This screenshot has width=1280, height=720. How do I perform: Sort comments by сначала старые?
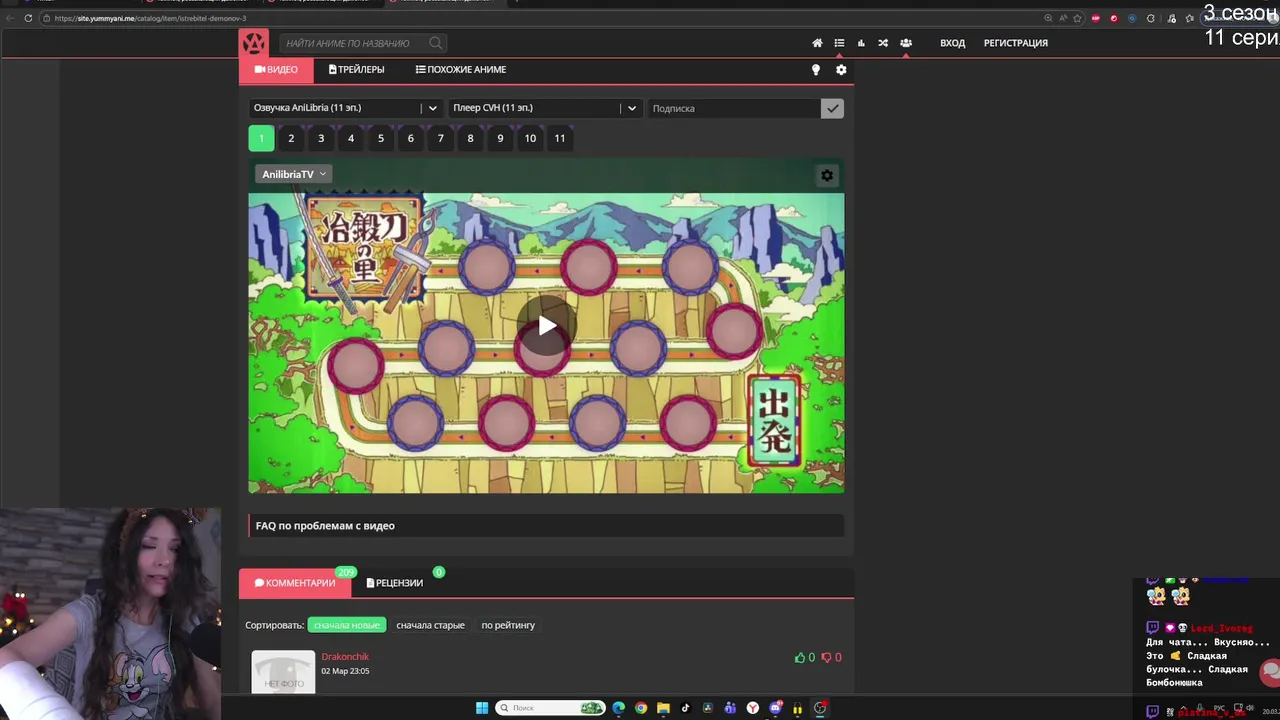(x=430, y=625)
